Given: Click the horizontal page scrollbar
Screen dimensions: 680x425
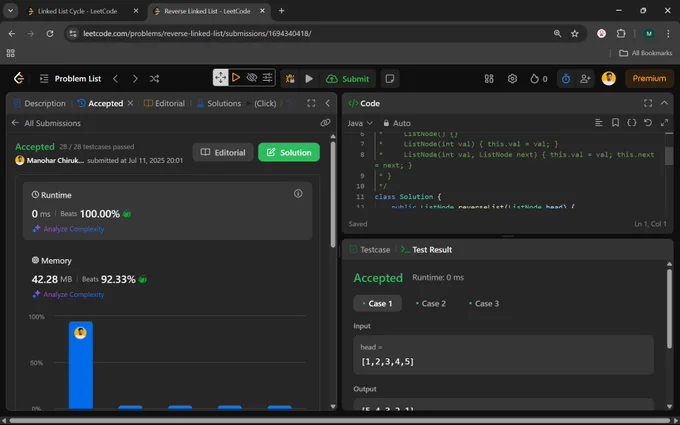Looking at the screenshot, I should tap(340, 421).
